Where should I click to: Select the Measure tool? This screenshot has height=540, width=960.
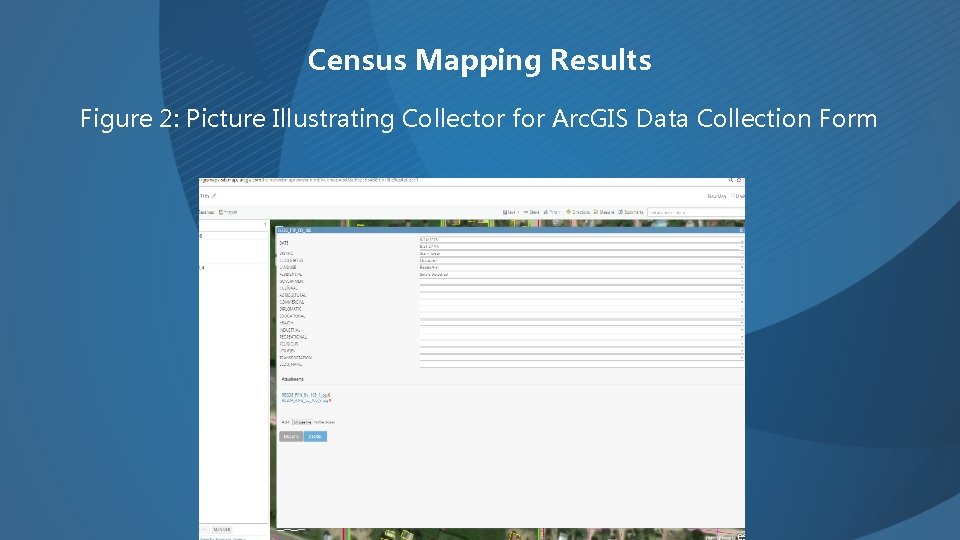point(604,212)
